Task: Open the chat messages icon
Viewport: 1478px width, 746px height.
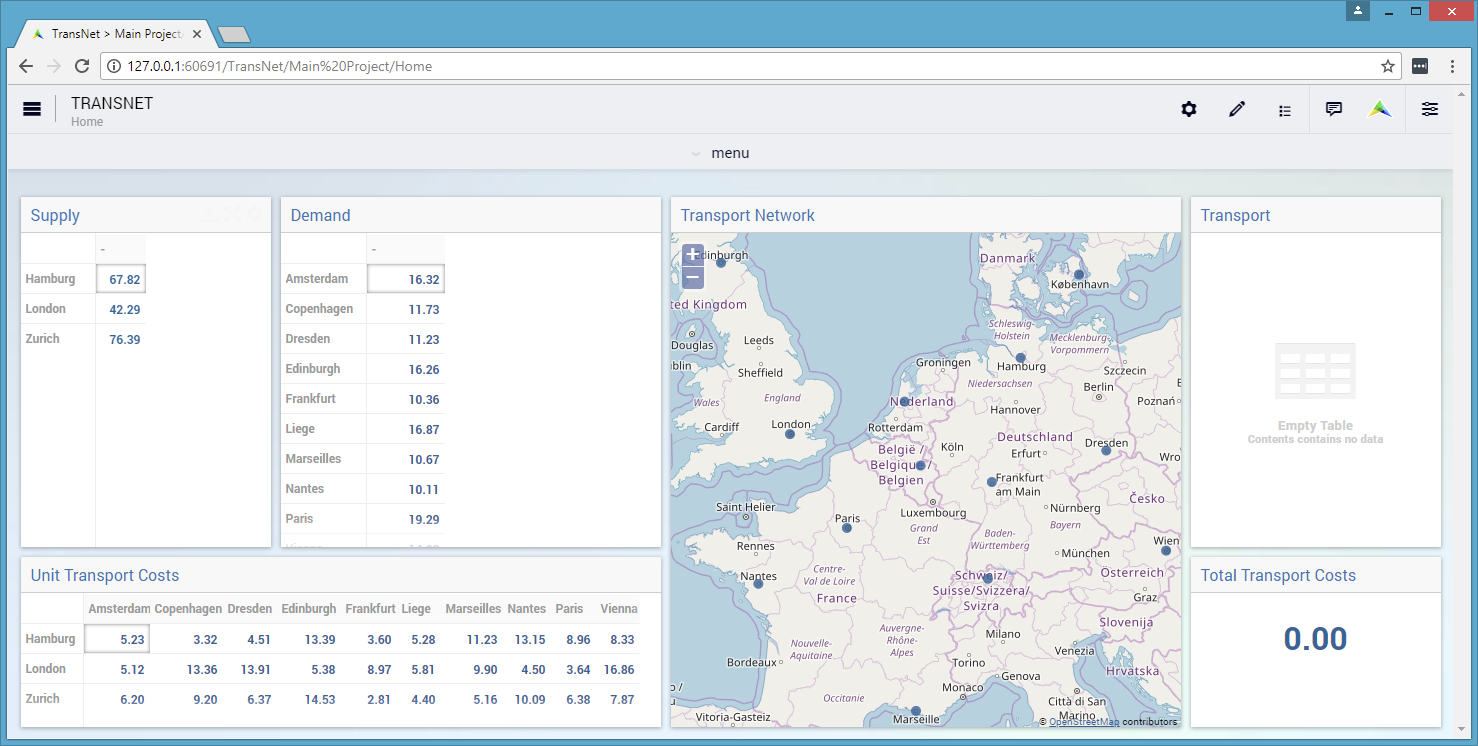Action: [1333, 109]
